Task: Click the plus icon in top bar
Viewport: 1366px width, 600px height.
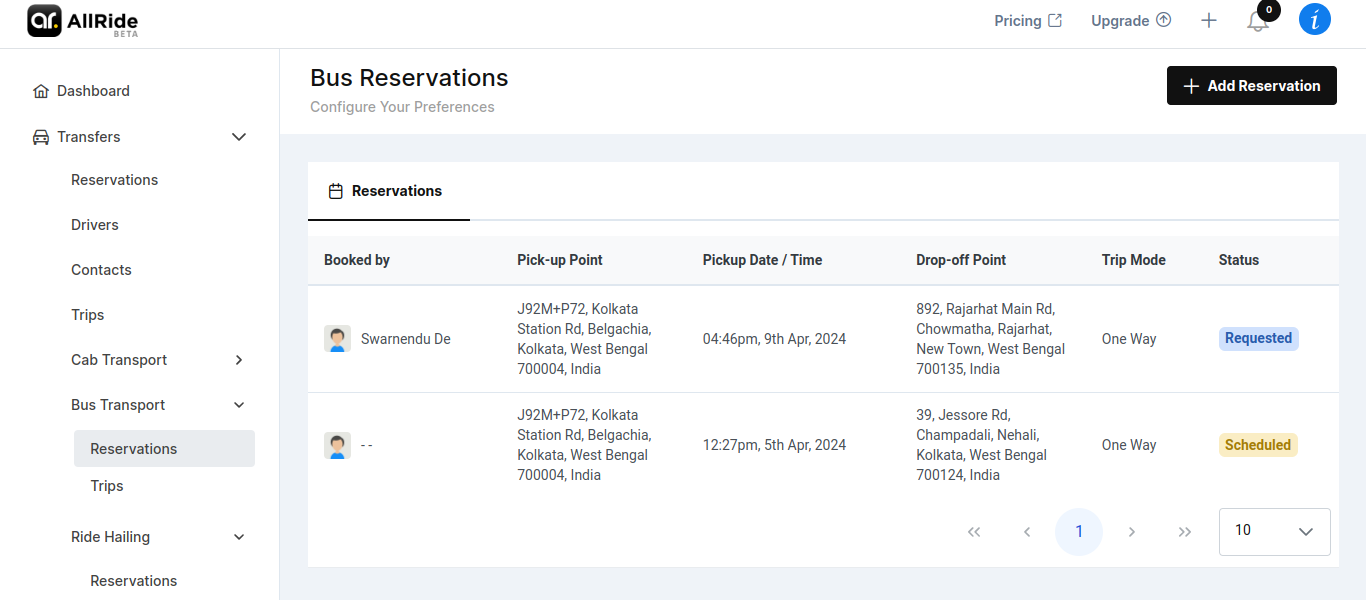Action: tap(1209, 21)
